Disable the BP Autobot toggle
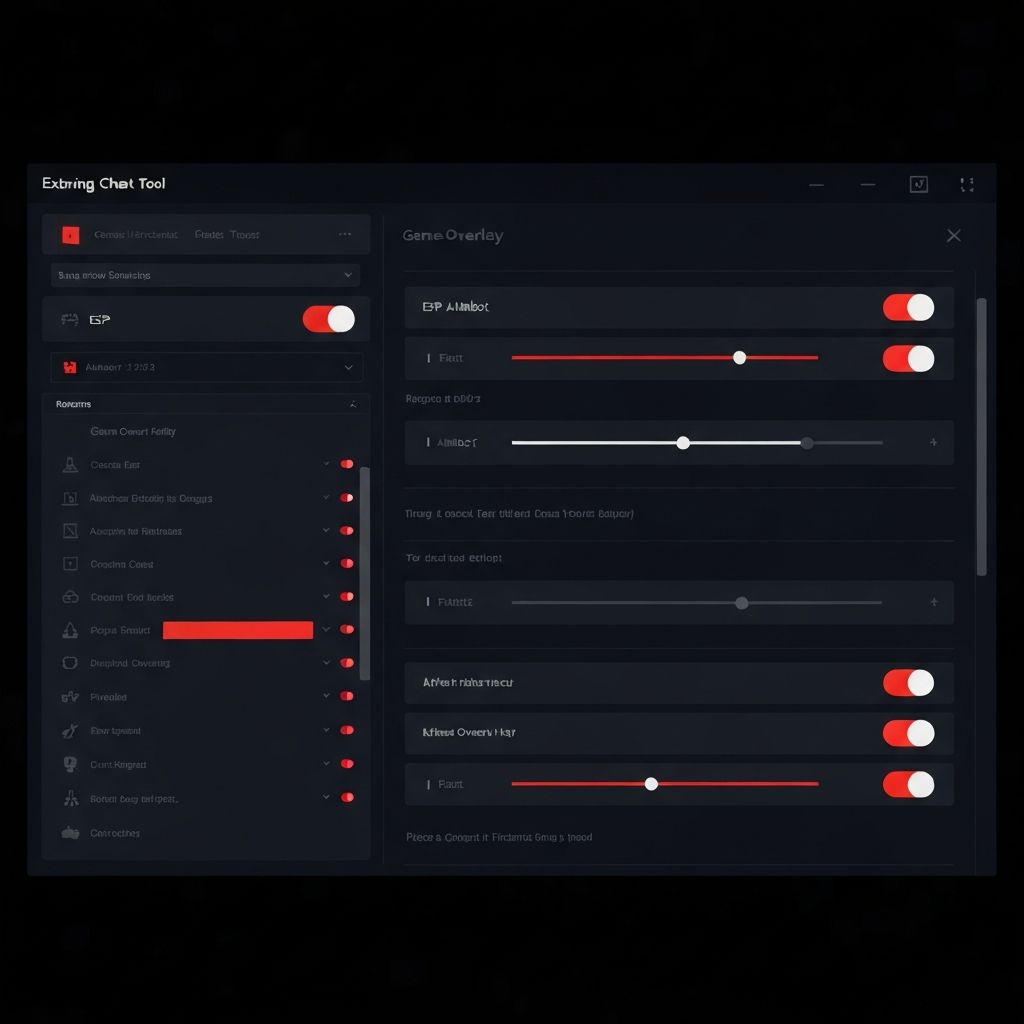Viewport: 1024px width, 1024px height. 908,307
